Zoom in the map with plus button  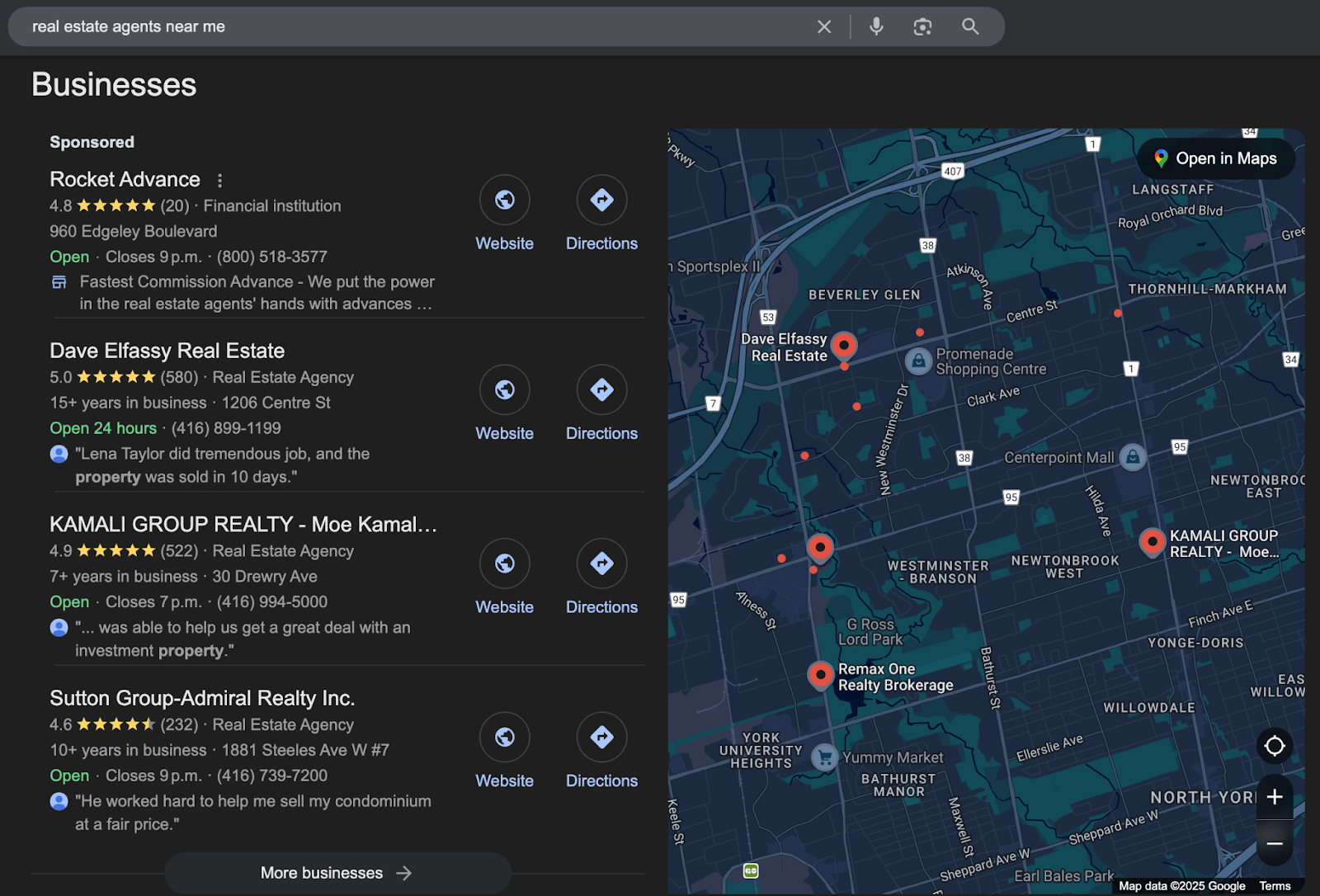tap(1275, 797)
